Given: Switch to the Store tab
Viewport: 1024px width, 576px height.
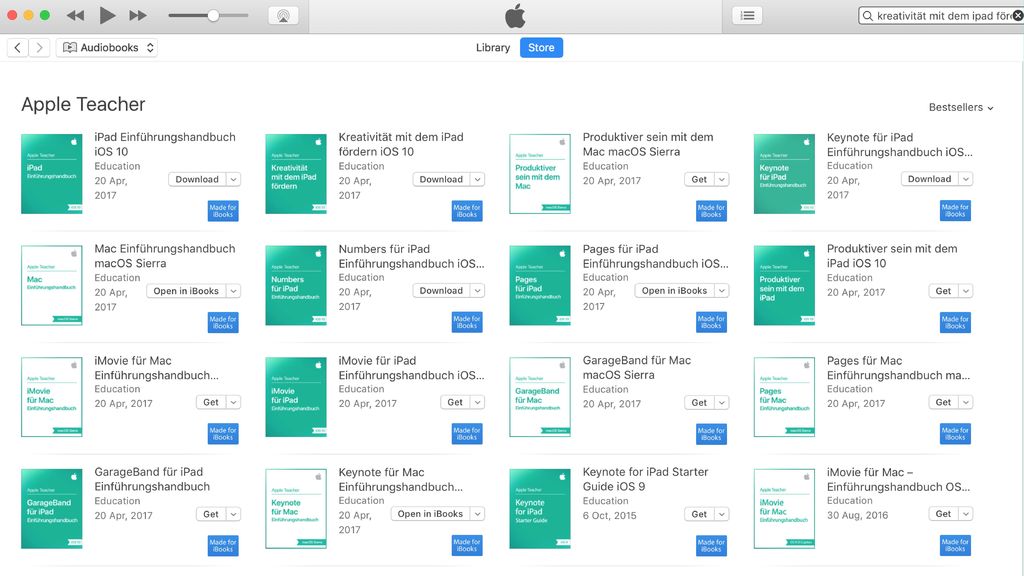Looking at the screenshot, I should [541, 48].
